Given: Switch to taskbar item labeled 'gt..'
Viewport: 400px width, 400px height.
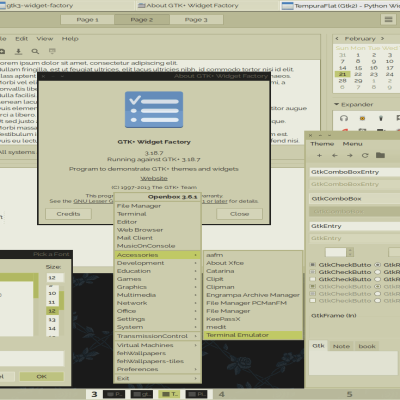Looking at the screenshot, I should (x=142, y=394).
